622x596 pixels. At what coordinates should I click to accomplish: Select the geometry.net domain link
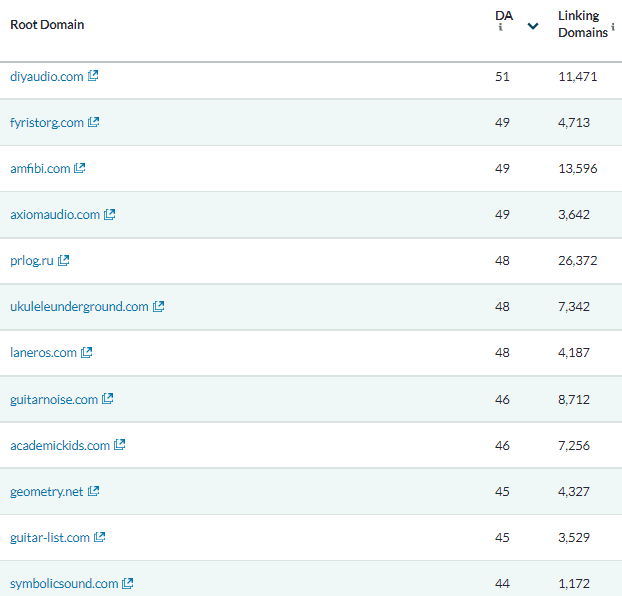(47, 492)
